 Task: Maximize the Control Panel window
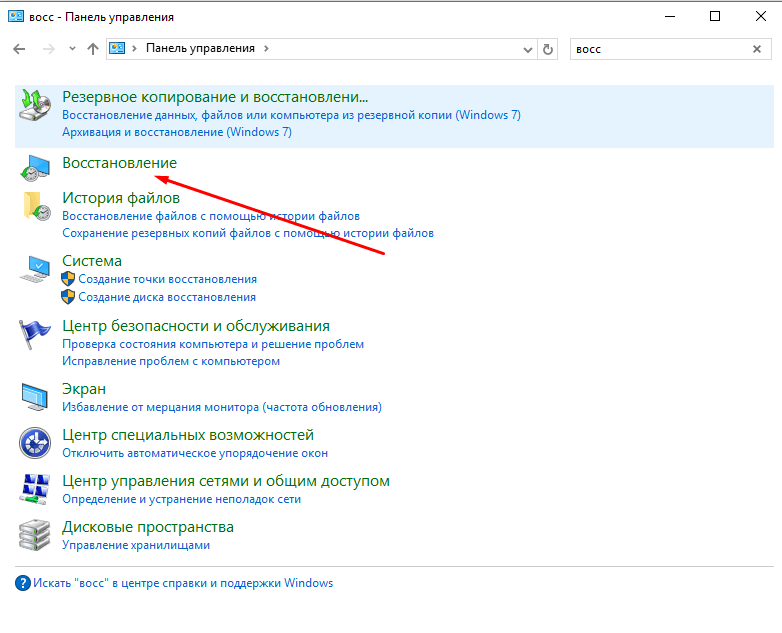715,16
